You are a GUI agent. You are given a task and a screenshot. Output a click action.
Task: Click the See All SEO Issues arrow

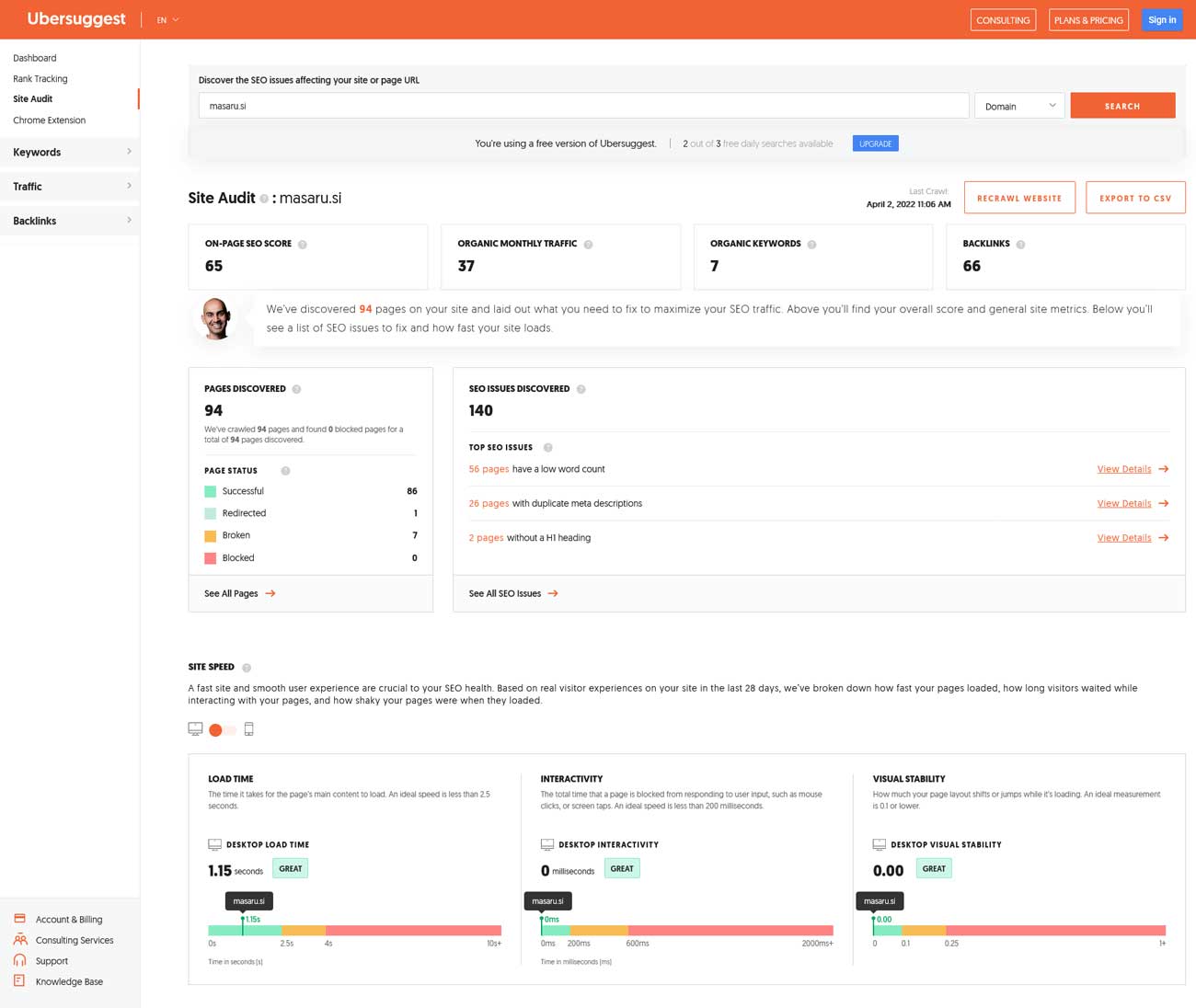[x=553, y=594]
